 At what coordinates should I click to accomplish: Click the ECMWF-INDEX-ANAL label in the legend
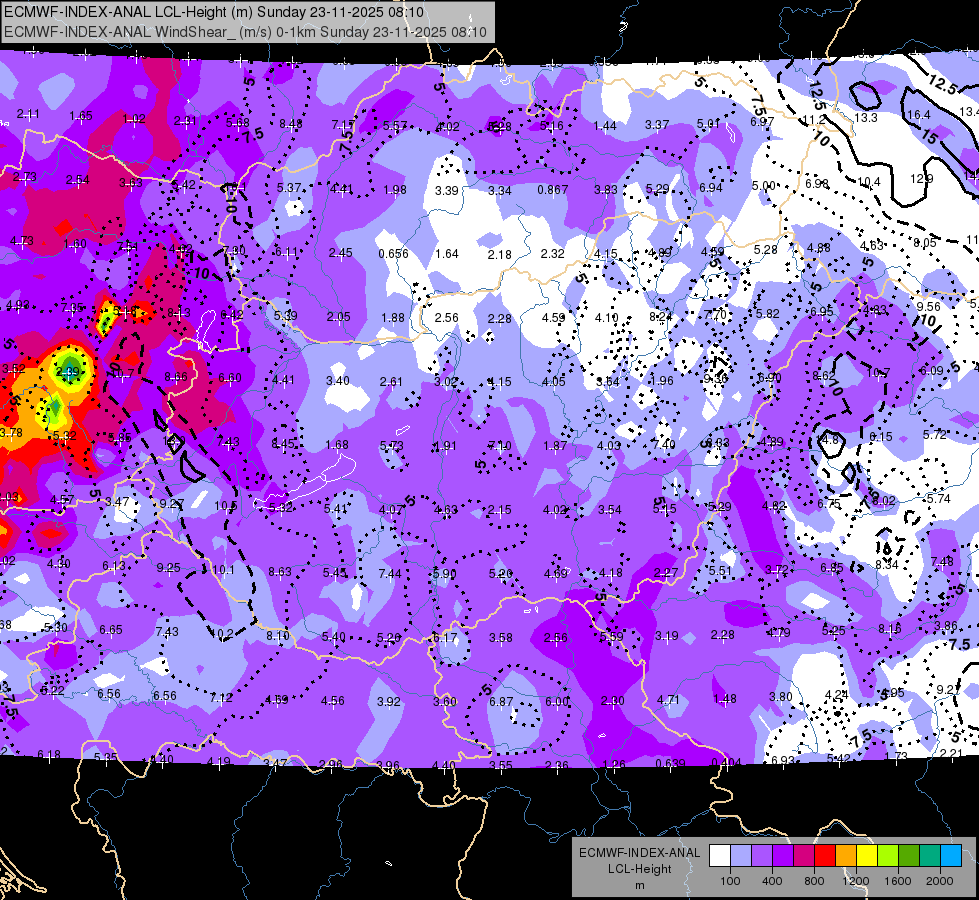click(x=639, y=853)
